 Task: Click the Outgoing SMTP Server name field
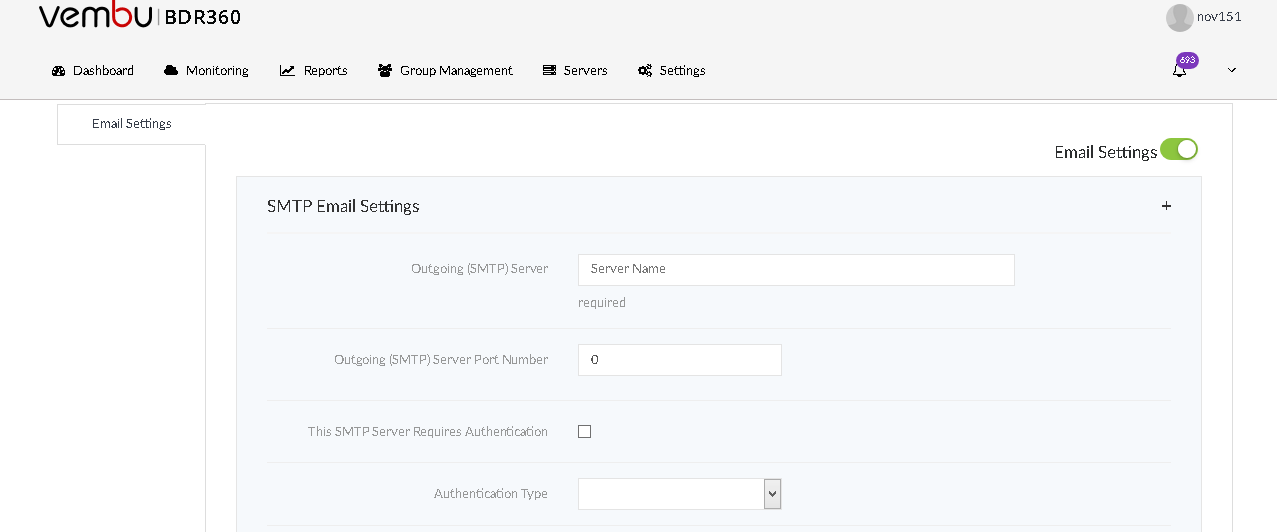point(796,270)
